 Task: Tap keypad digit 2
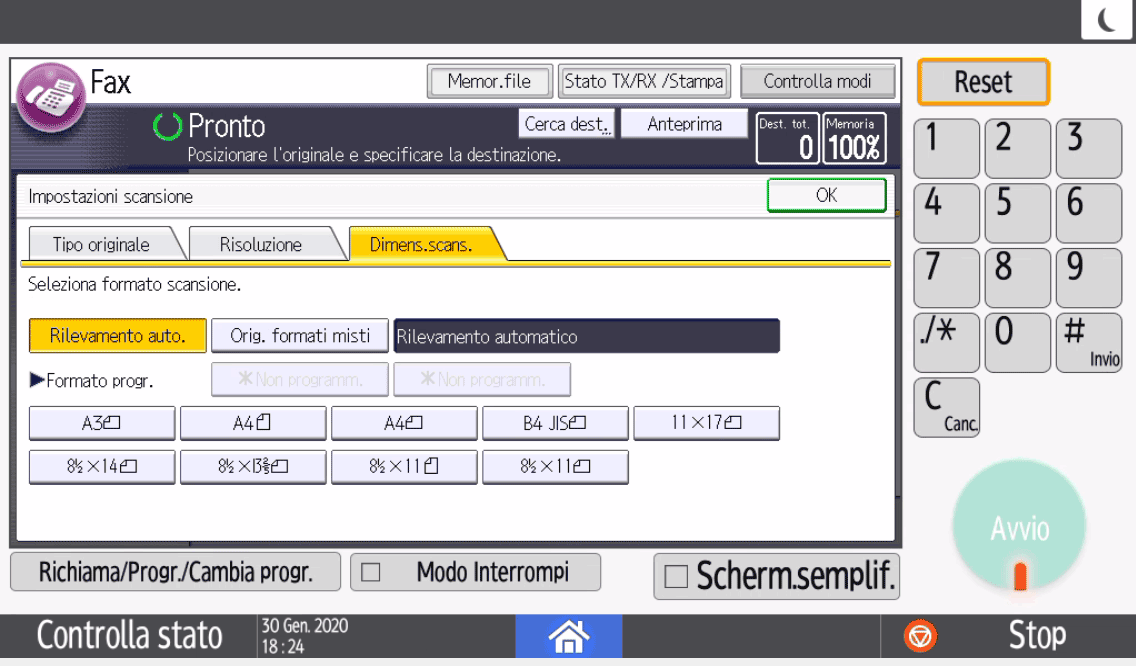tap(1018, 149)
